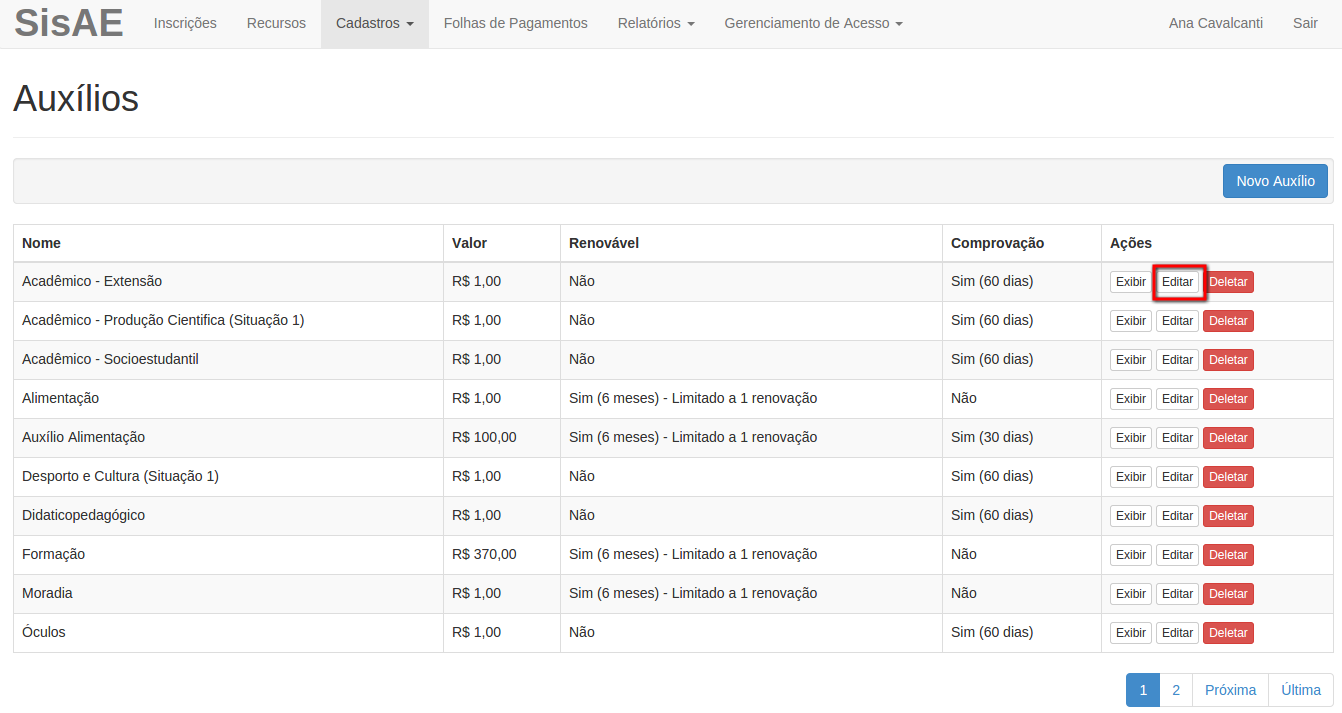Exibir Acadêmico - Extensão row

(x=1131, y=282)
